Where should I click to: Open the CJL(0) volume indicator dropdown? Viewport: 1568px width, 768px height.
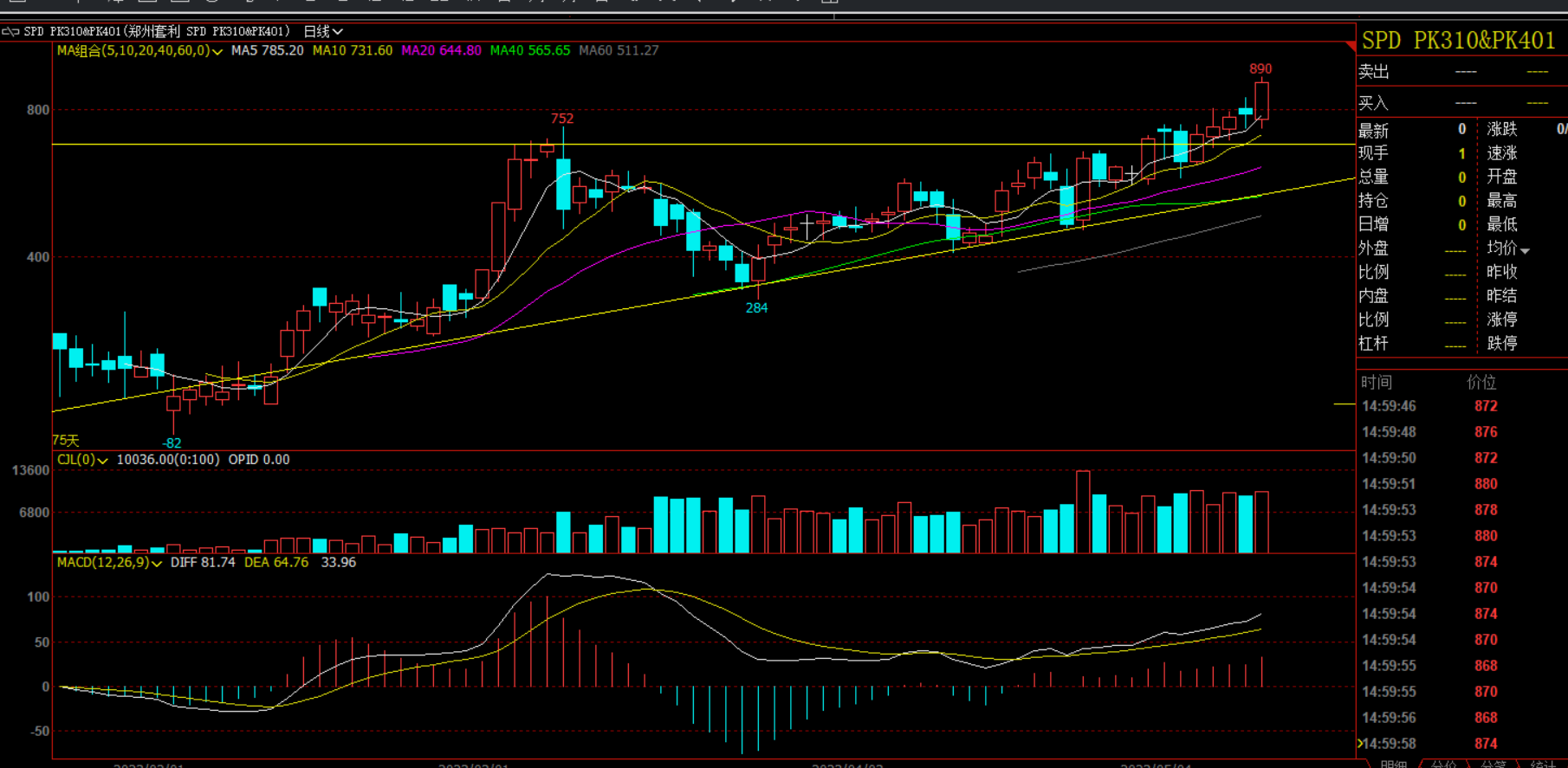coord(102,461)
